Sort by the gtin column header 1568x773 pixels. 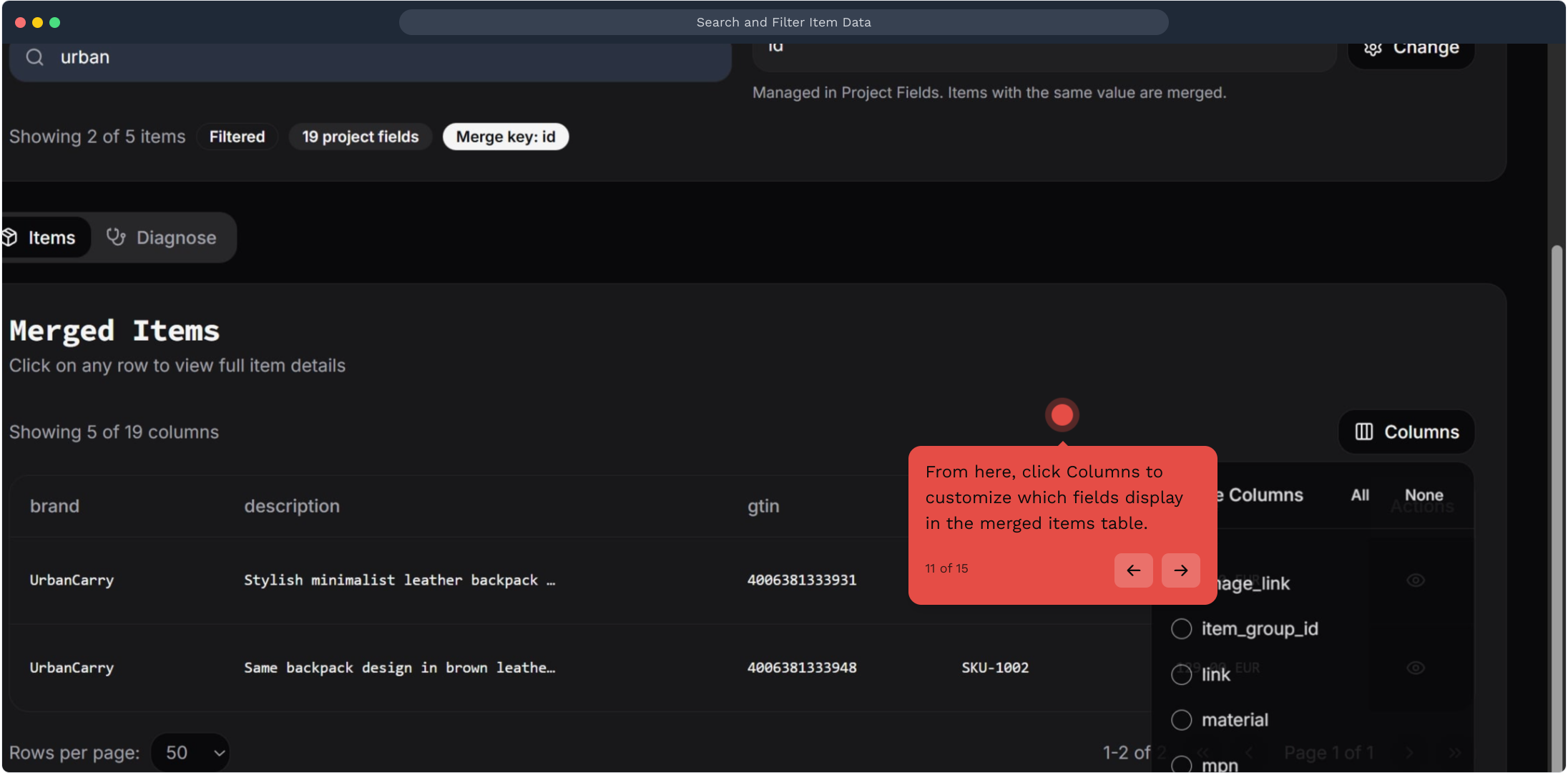(763, 506)
